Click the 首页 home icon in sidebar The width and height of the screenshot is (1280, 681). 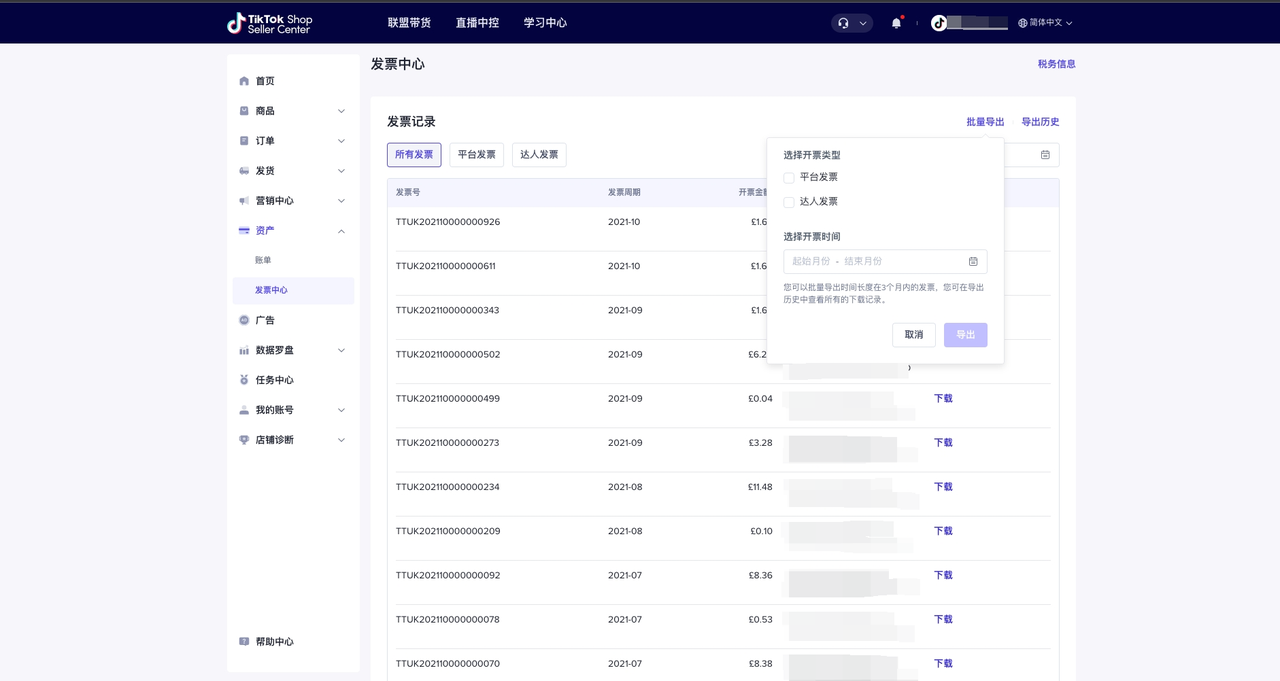(244, 81)
